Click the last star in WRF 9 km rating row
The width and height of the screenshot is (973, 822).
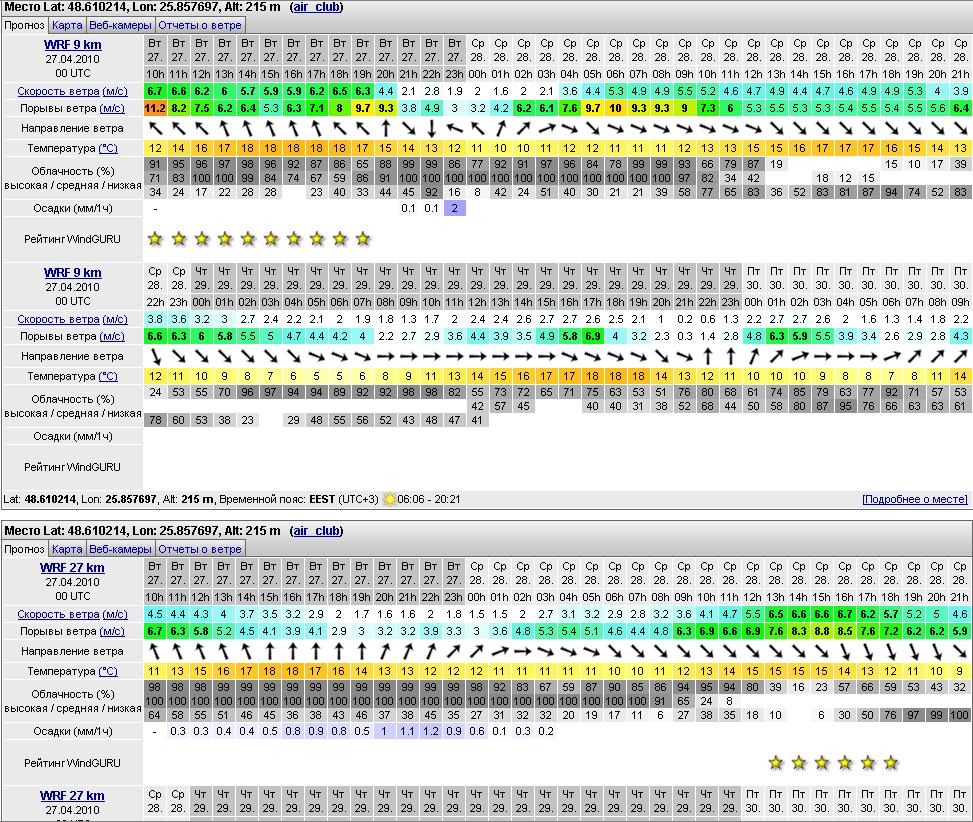362,239
